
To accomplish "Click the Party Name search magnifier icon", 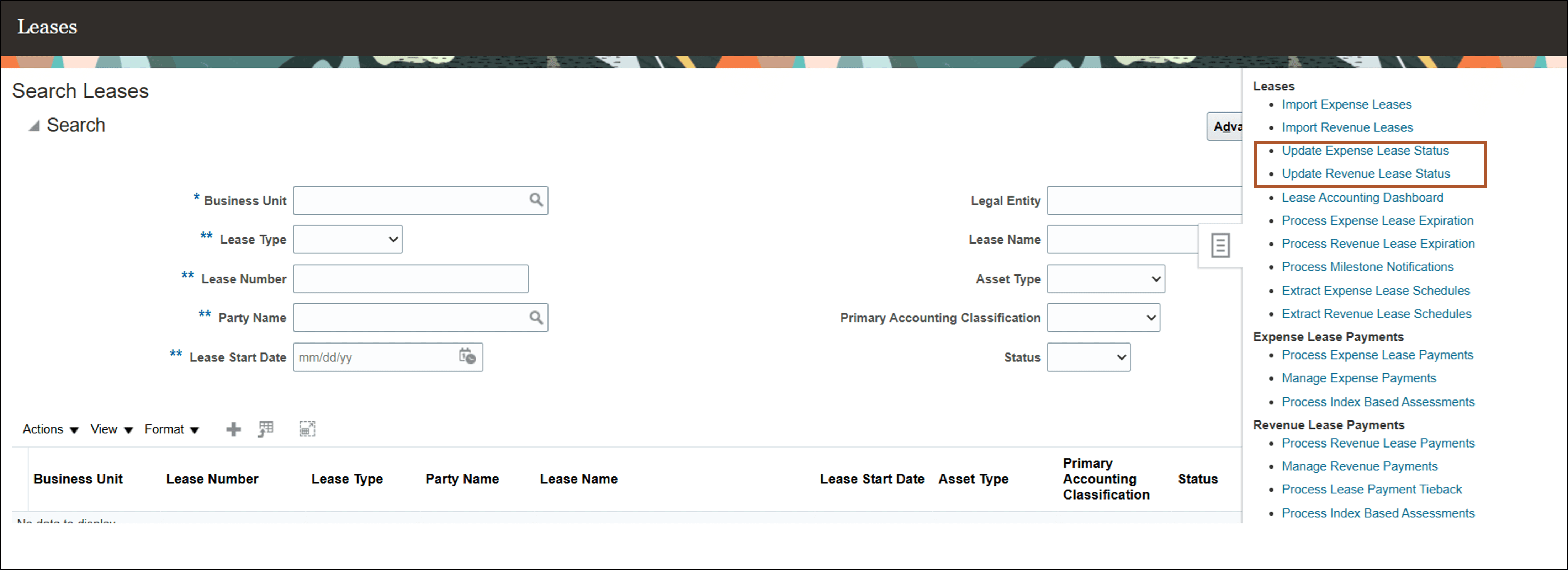I will pyautogui.click(x=536, y=317).
